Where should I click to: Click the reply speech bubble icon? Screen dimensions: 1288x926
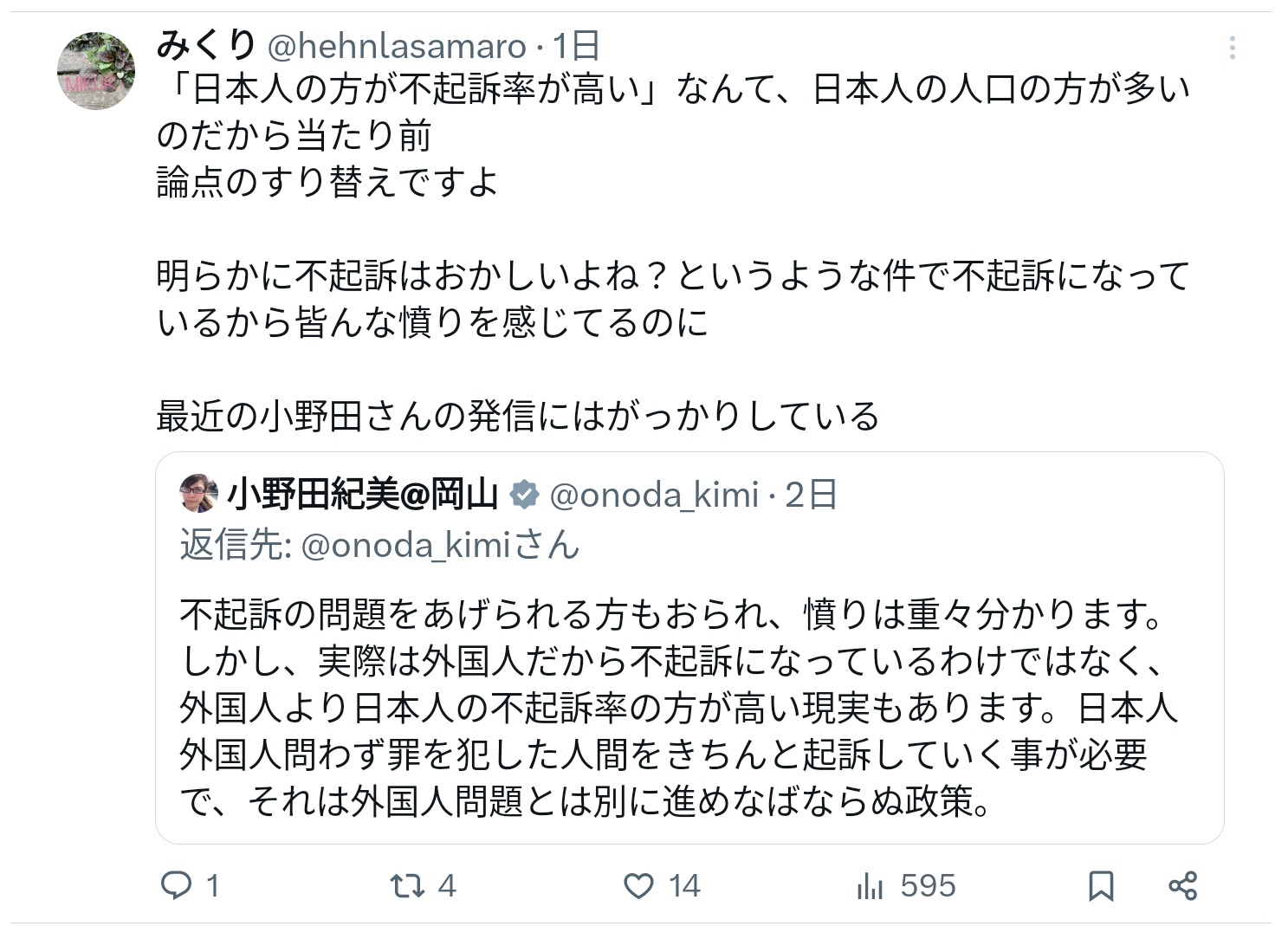pos(177,885)
